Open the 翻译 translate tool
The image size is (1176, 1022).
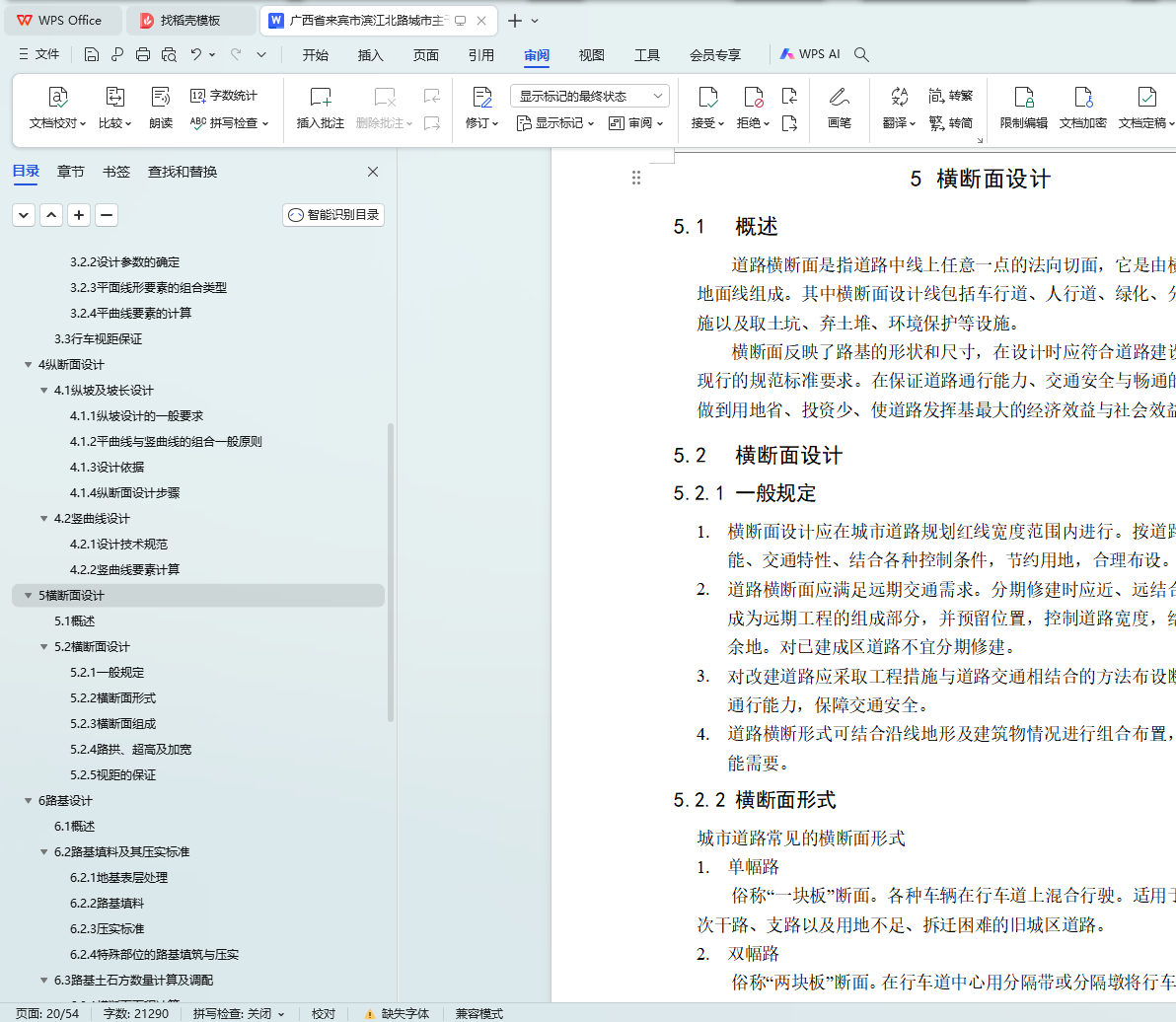click(x=899, y=108)
